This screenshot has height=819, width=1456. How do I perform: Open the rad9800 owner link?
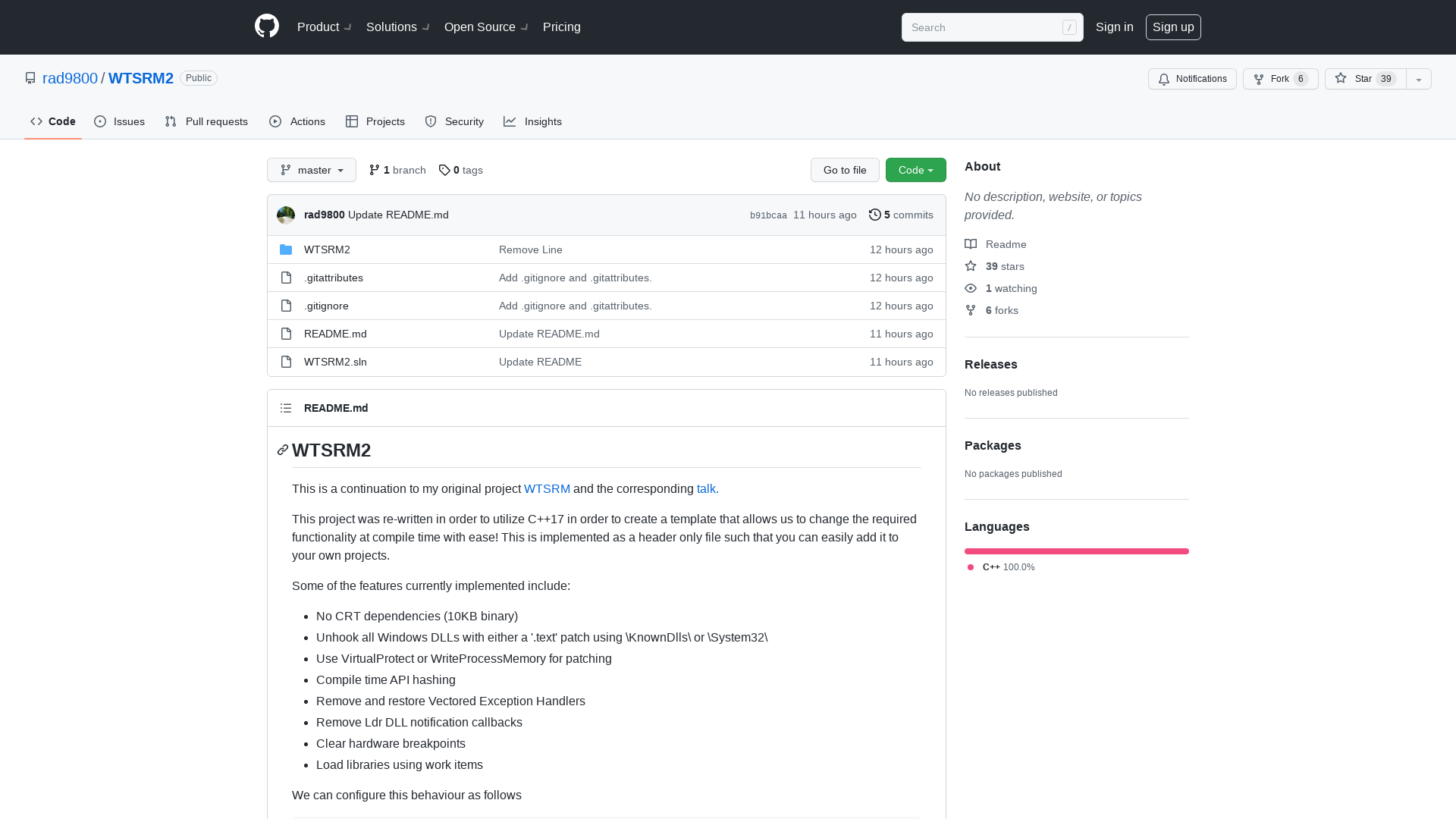(x=70, y=78)
